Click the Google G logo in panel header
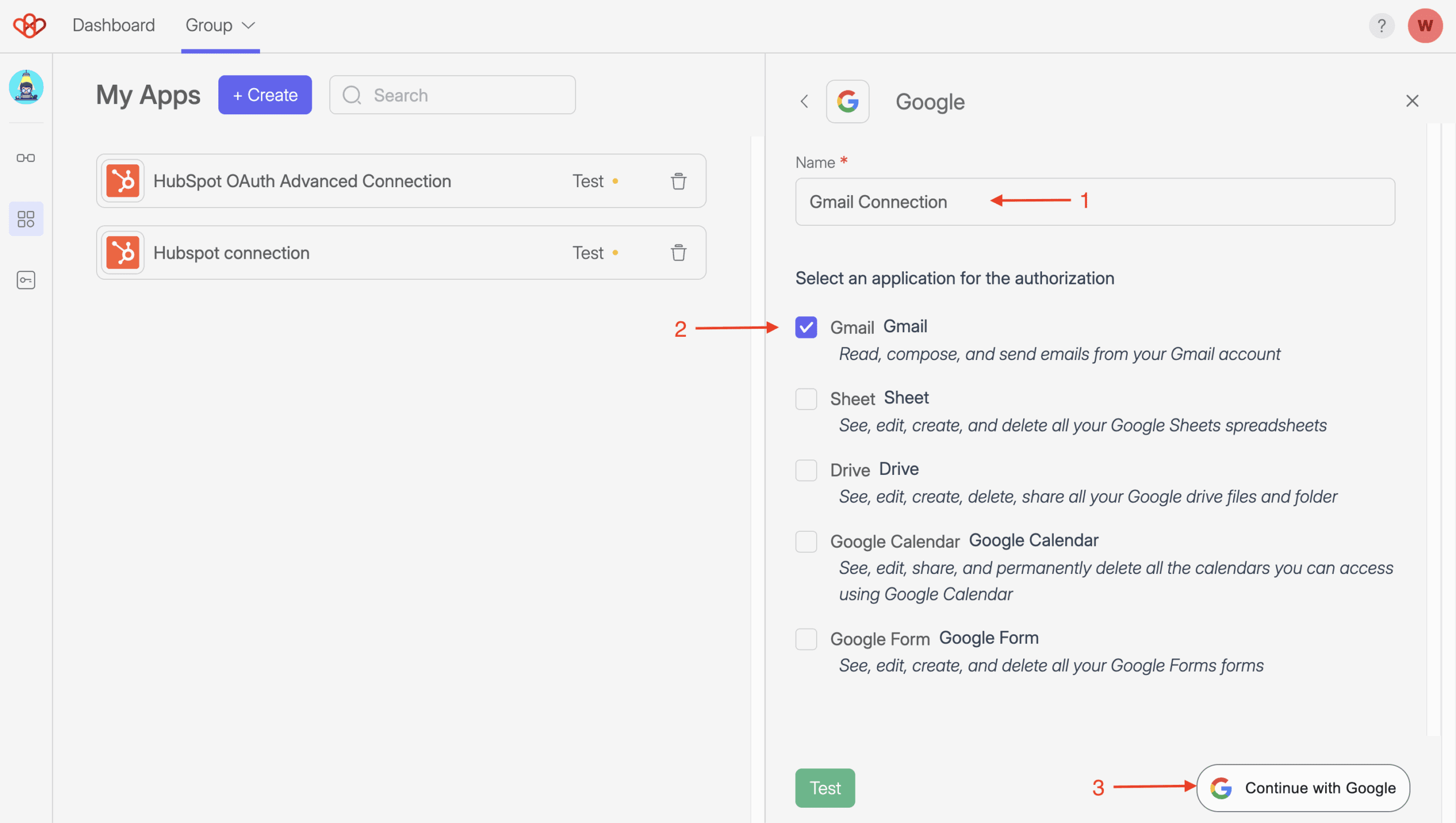Screen dimensions: 1456x823 point(847,101)
